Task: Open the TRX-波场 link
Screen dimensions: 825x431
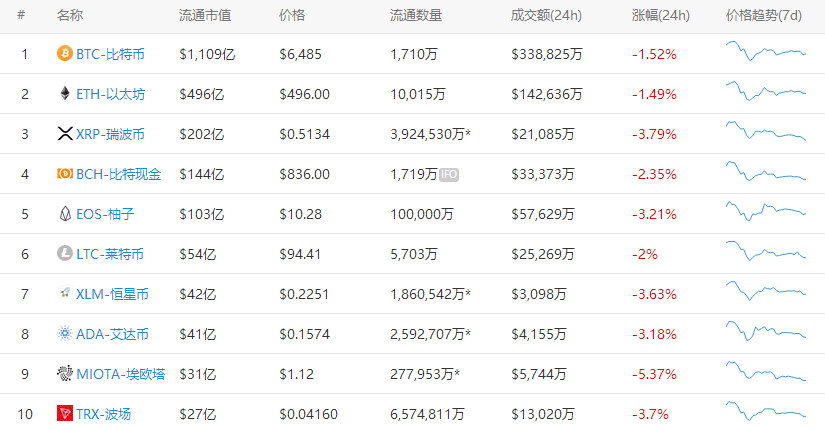Action: (104, 414)
